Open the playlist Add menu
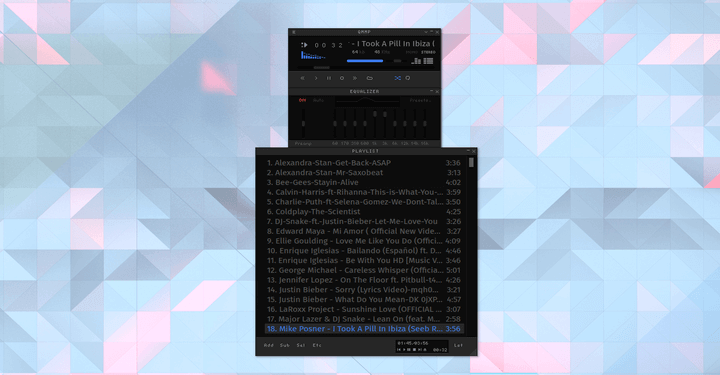720x375 pixels. [x=269, y=345]
